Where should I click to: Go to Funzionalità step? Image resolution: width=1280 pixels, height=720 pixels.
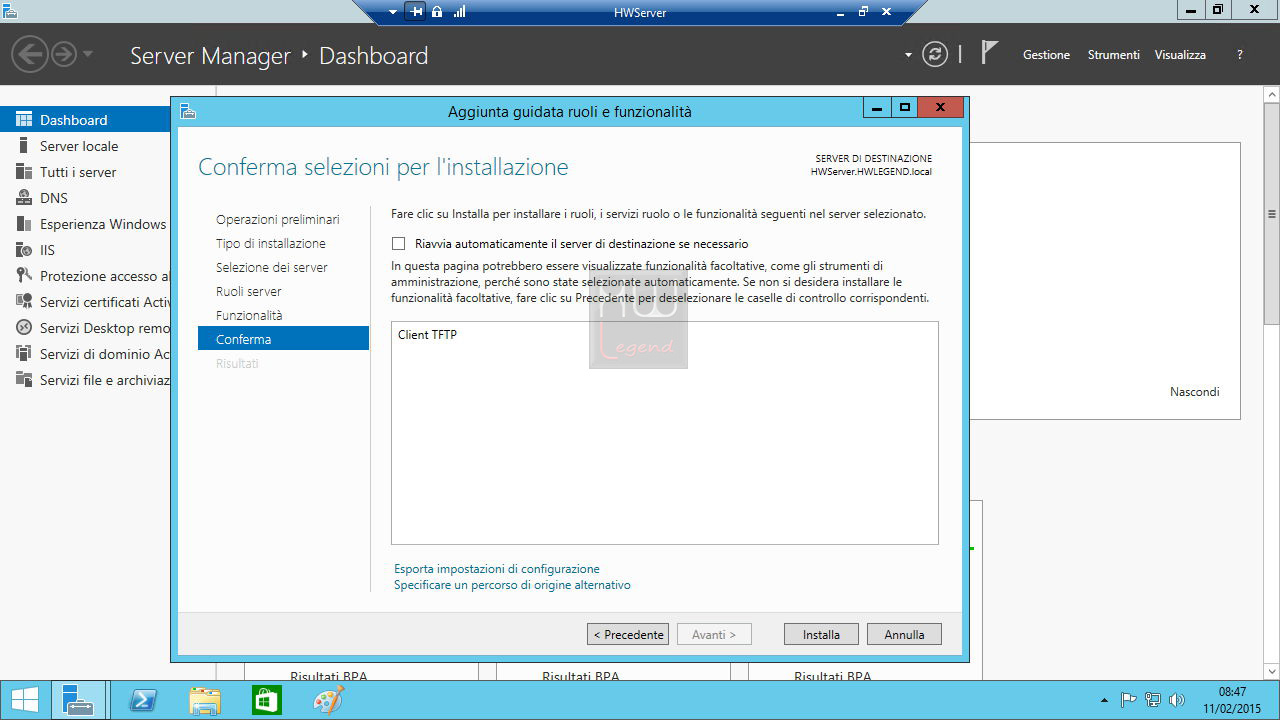point(249,315)
